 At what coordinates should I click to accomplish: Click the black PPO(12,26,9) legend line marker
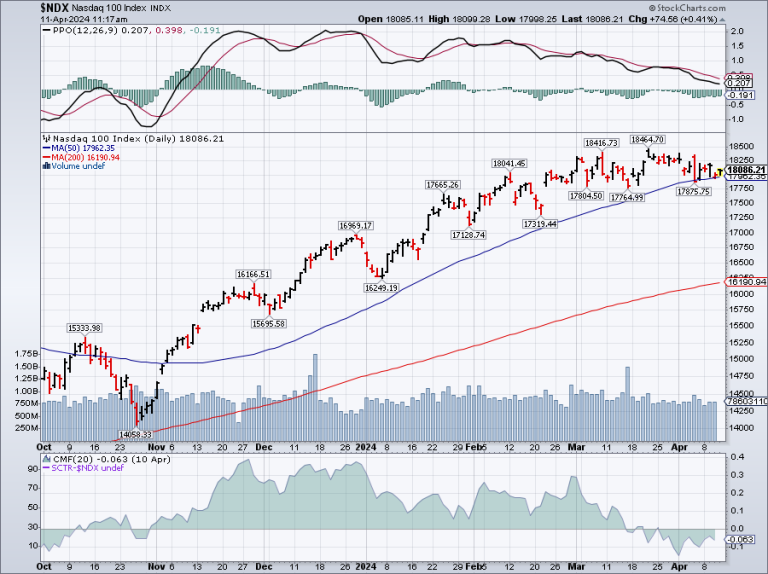coord(44,32)
